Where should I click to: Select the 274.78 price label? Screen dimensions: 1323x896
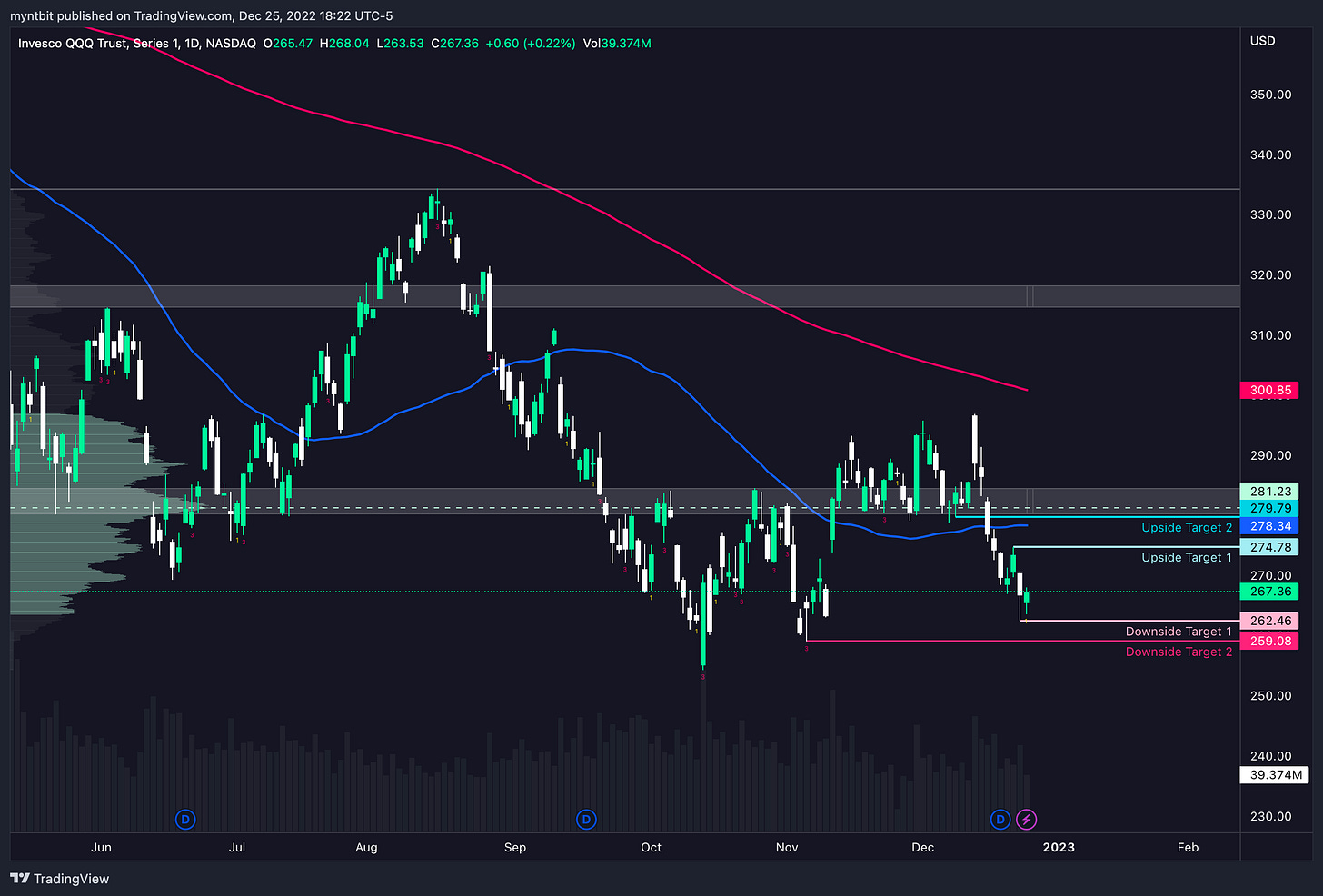tap(1269, 548)
